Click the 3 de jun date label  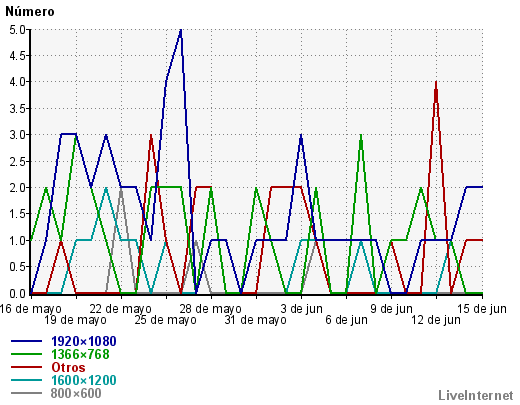coord(301,309)
